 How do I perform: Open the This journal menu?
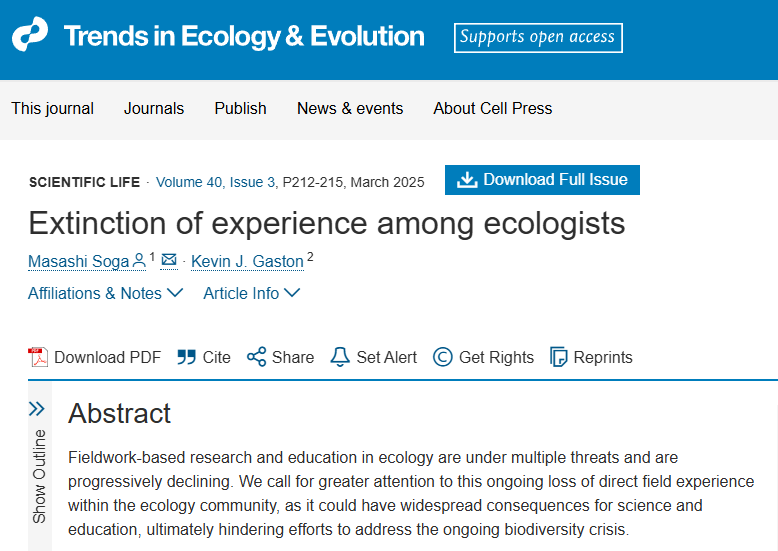click(x=52, y=108)
